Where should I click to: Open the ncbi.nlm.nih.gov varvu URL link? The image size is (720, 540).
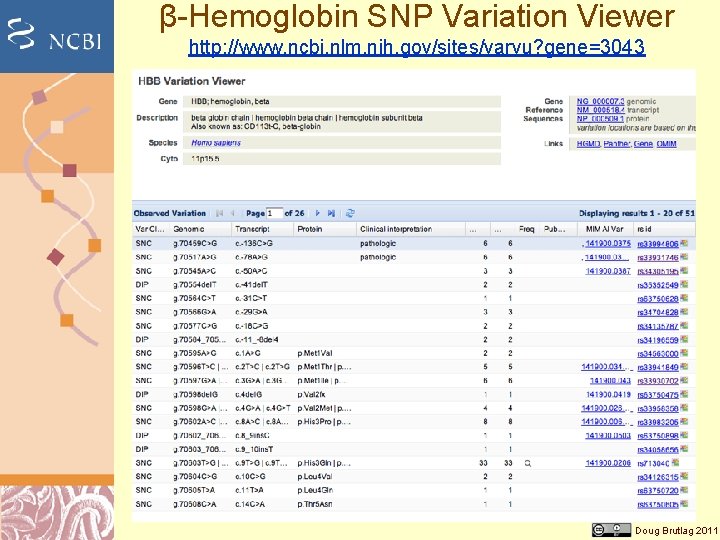point(416,47)
